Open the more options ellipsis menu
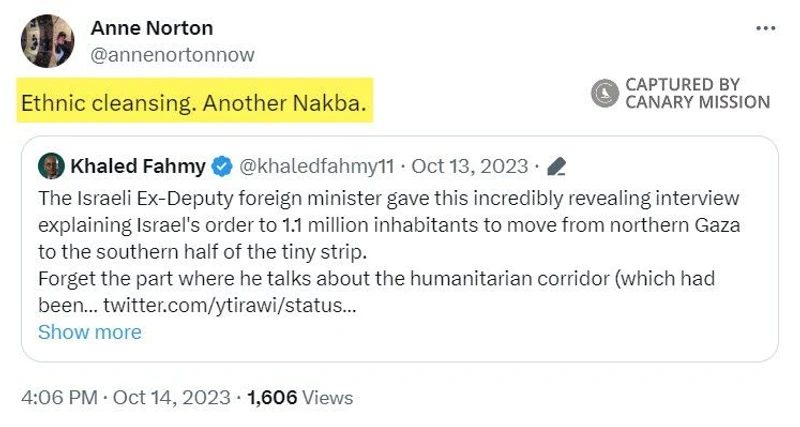 pos(766,28)
